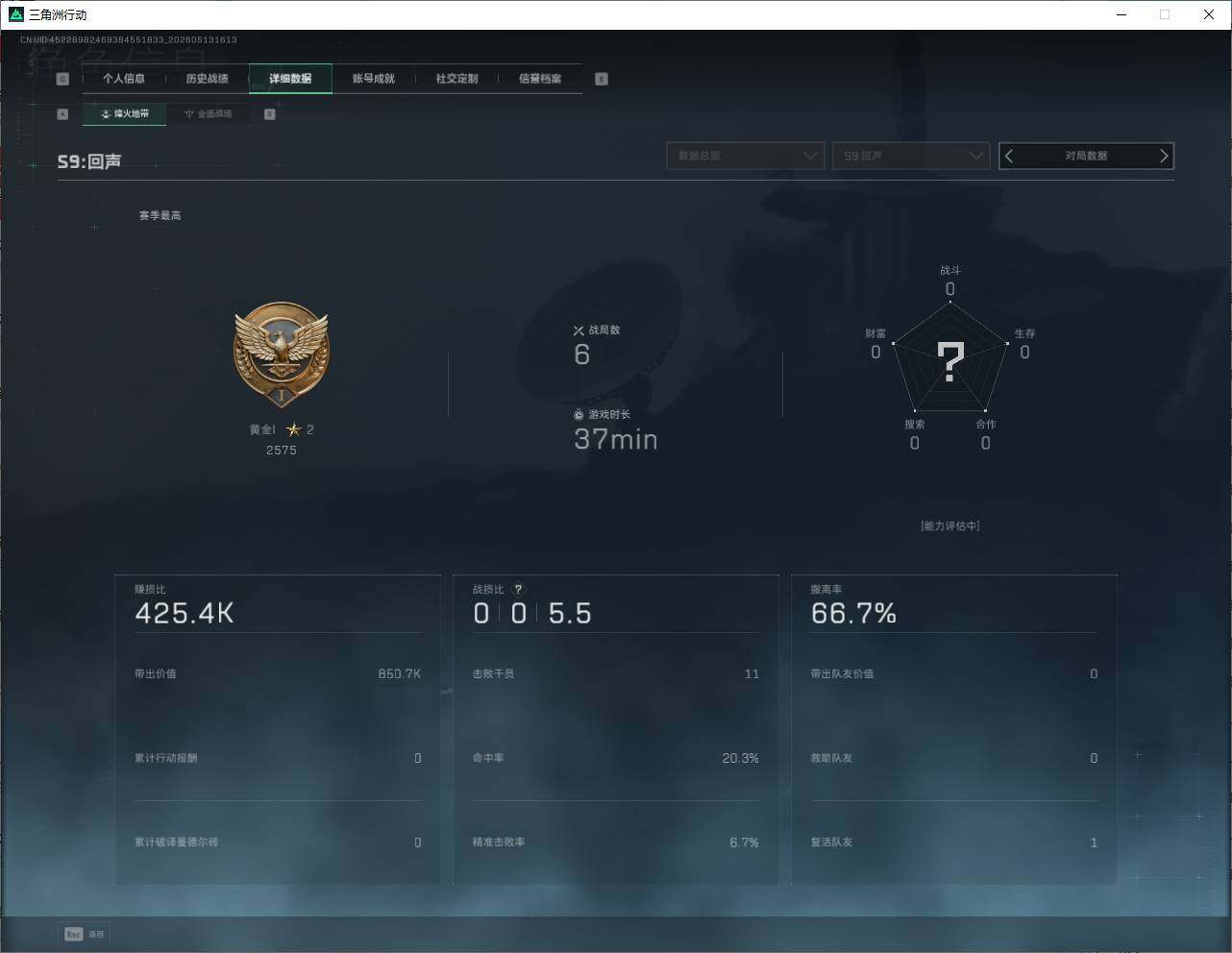
Task: Click the 425.4K 赚损比 value
Action: coord(185,614)
